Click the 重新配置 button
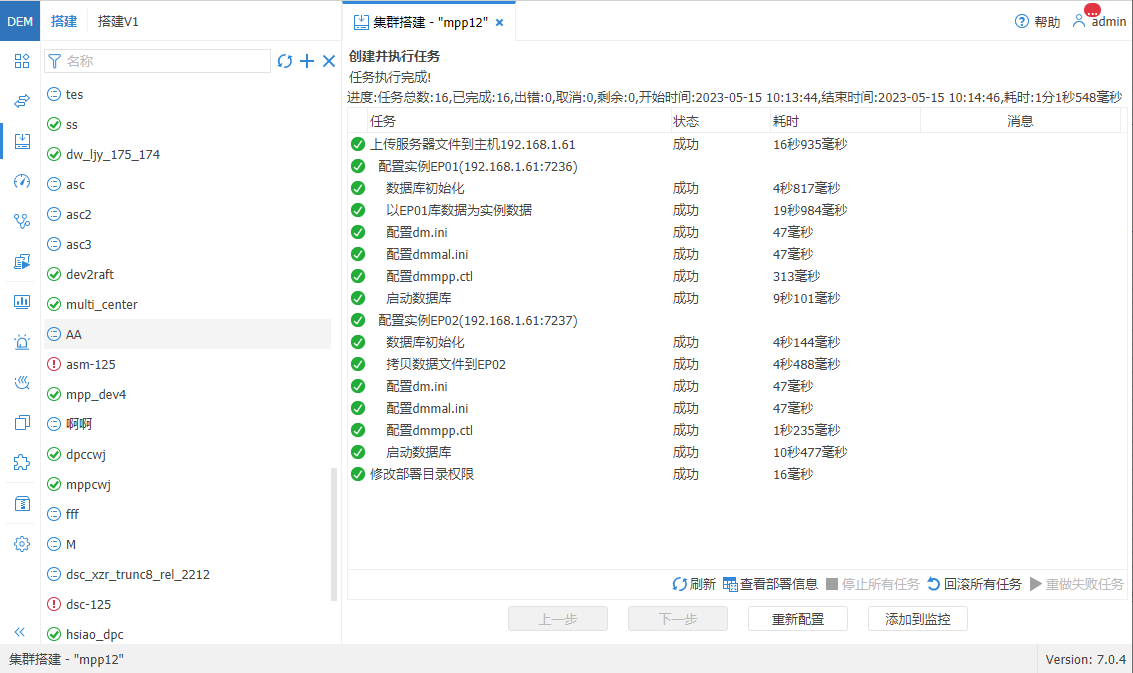 tap(797, 618)
